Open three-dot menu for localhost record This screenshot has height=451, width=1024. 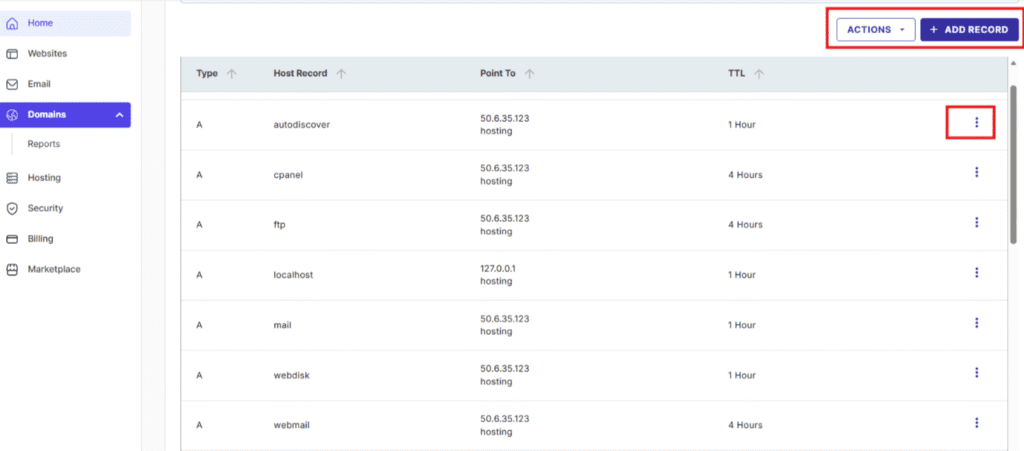(976, 272)
